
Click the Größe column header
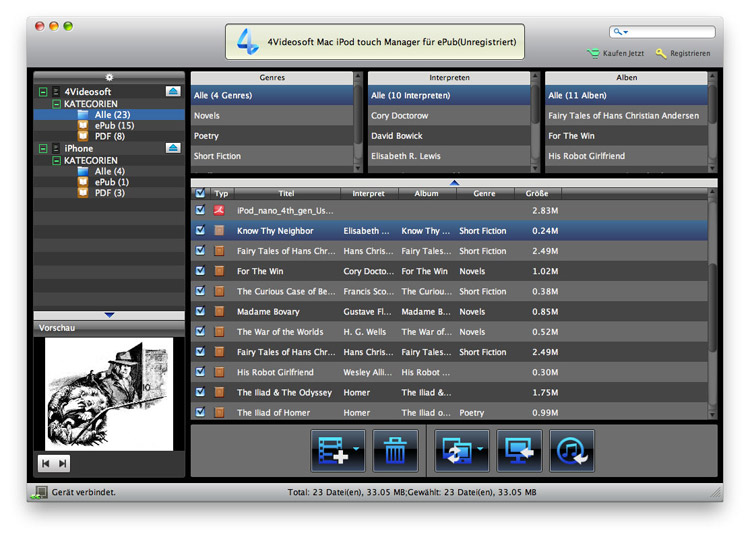[536, 193]
